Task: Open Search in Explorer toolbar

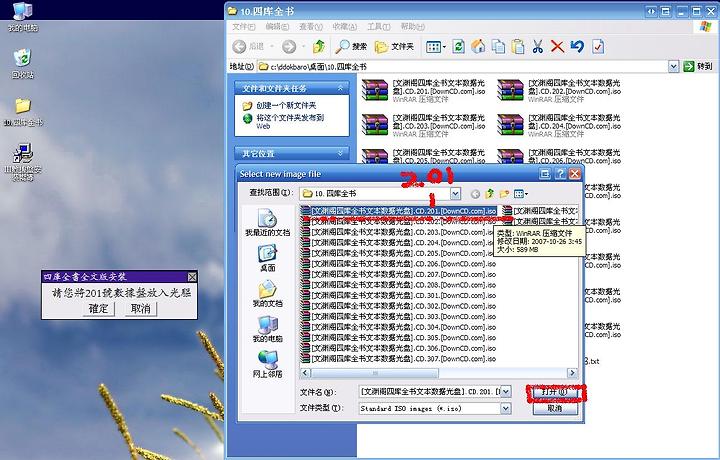Action: (x=351, y=46)
